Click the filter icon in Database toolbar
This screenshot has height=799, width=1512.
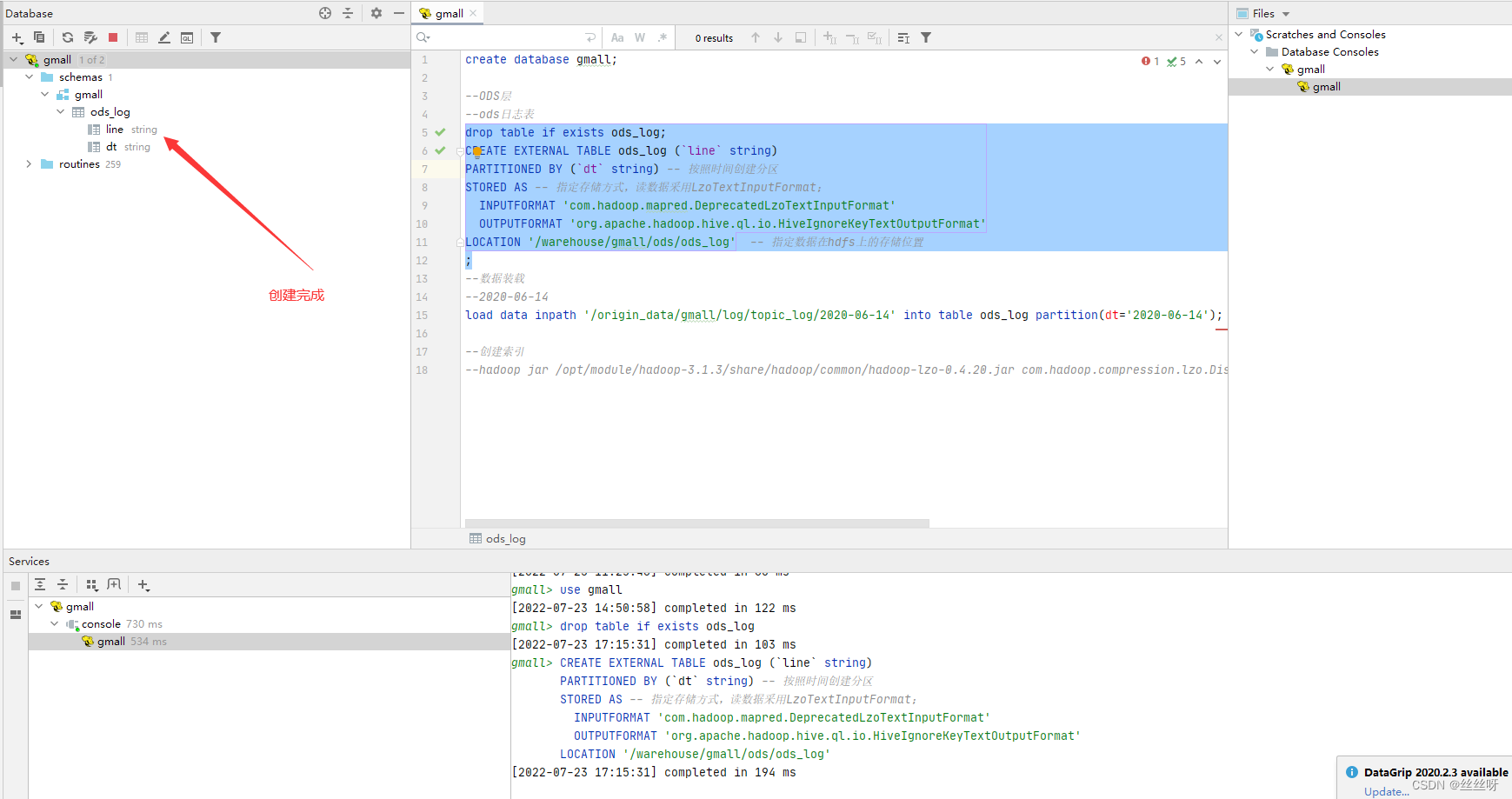pos(216,37)
